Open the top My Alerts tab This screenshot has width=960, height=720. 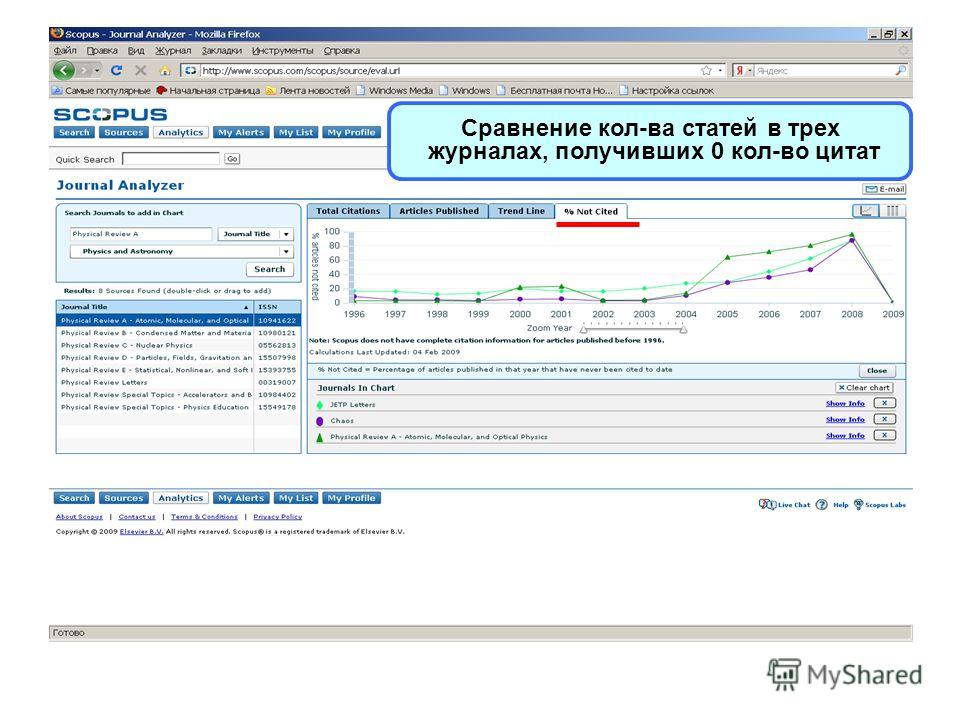[x=241, y=132]
